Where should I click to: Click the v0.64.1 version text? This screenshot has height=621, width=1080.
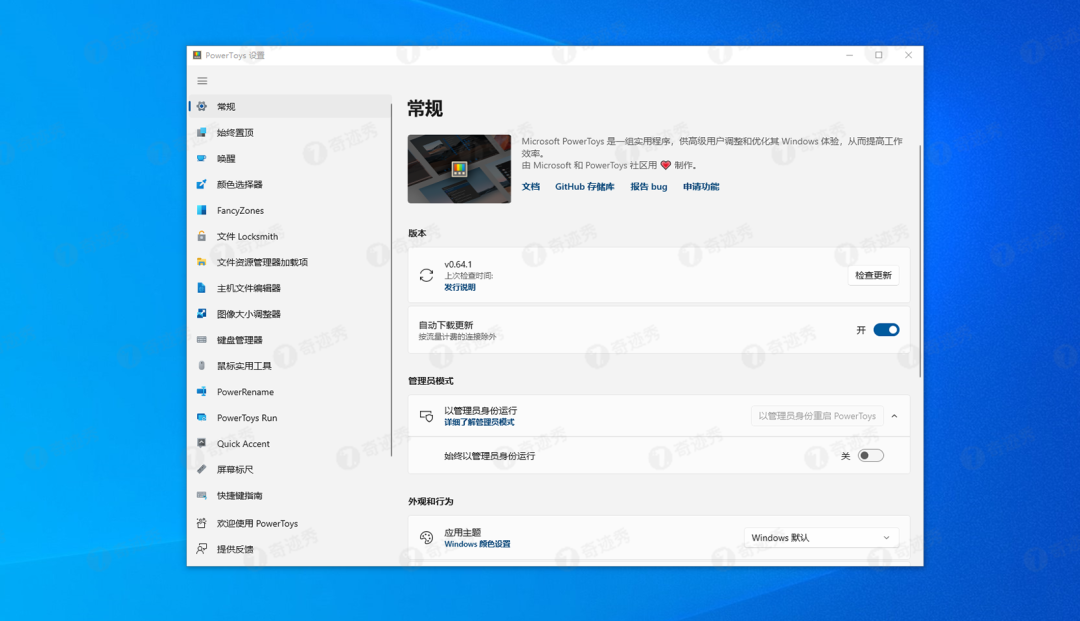point(458,264)
